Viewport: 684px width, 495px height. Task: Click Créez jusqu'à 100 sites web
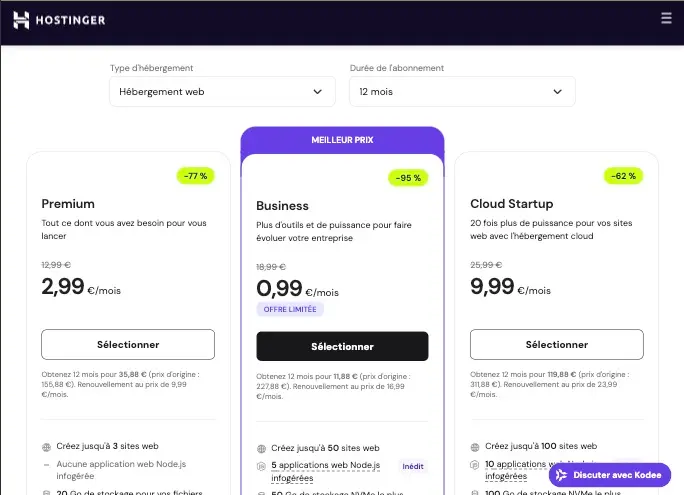[541, 446]
